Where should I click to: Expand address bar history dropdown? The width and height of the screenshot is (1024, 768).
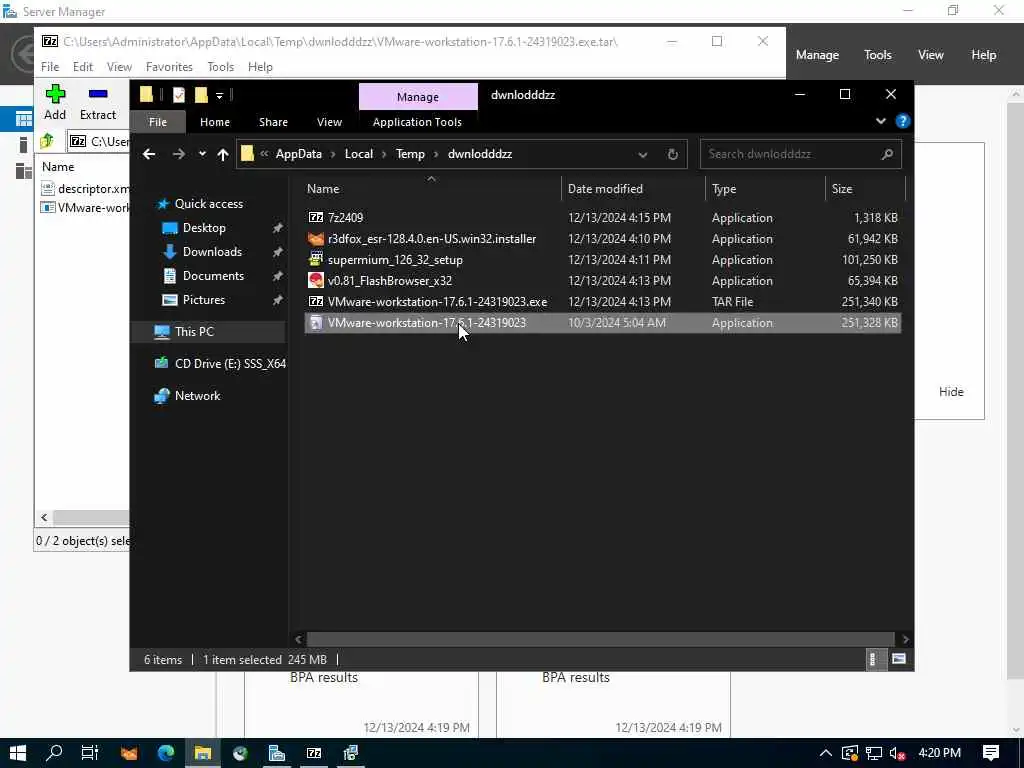(643, 155)
